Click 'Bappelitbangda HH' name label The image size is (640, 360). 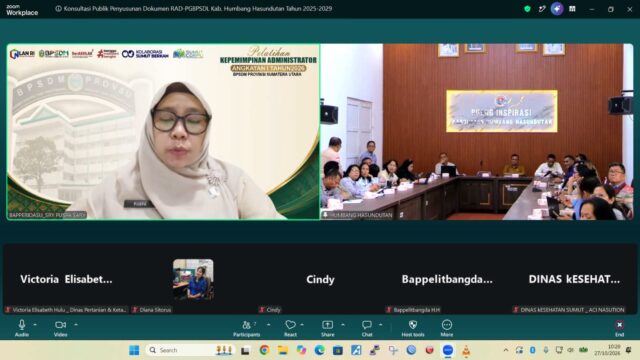417,310
